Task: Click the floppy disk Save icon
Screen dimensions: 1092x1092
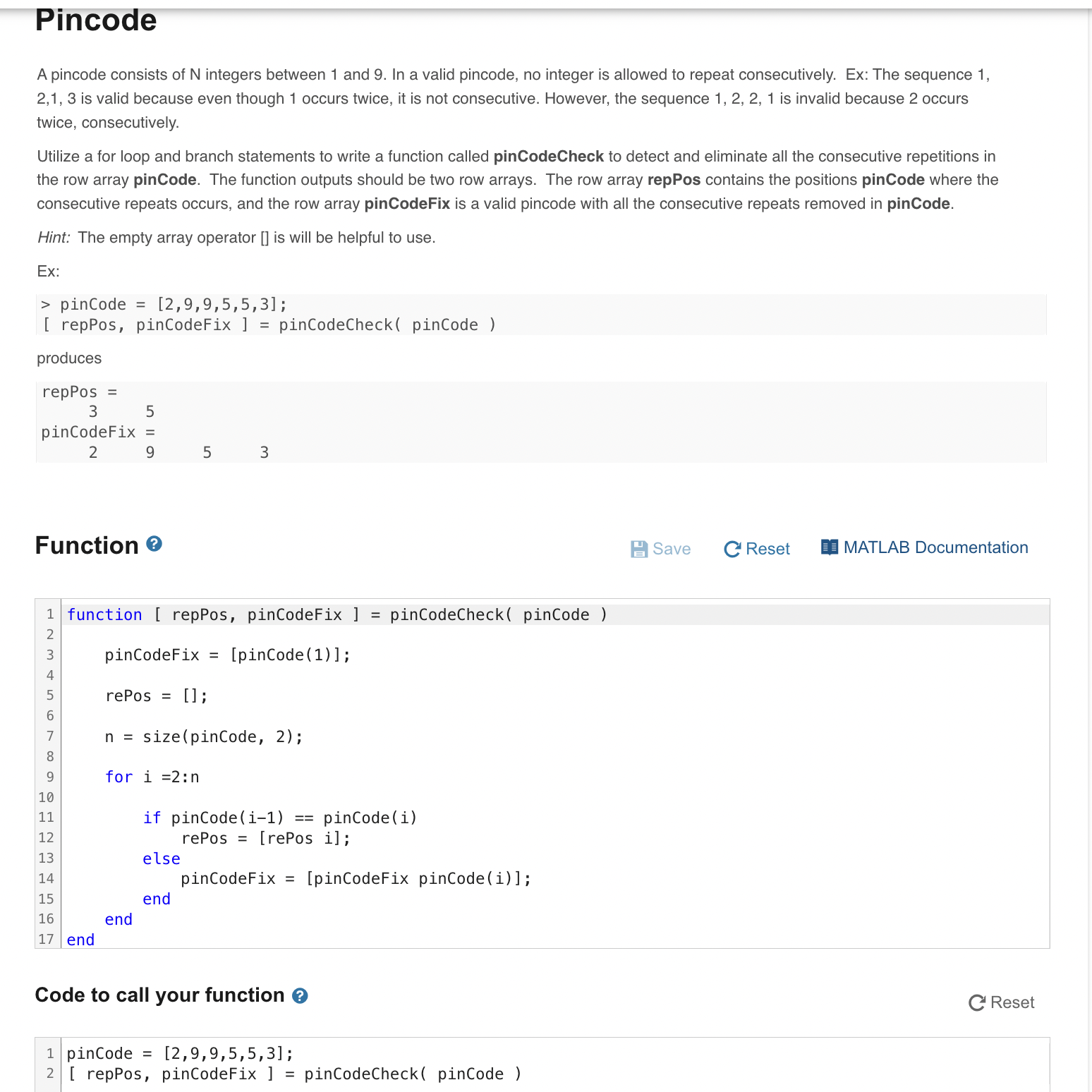Action: 639,549
